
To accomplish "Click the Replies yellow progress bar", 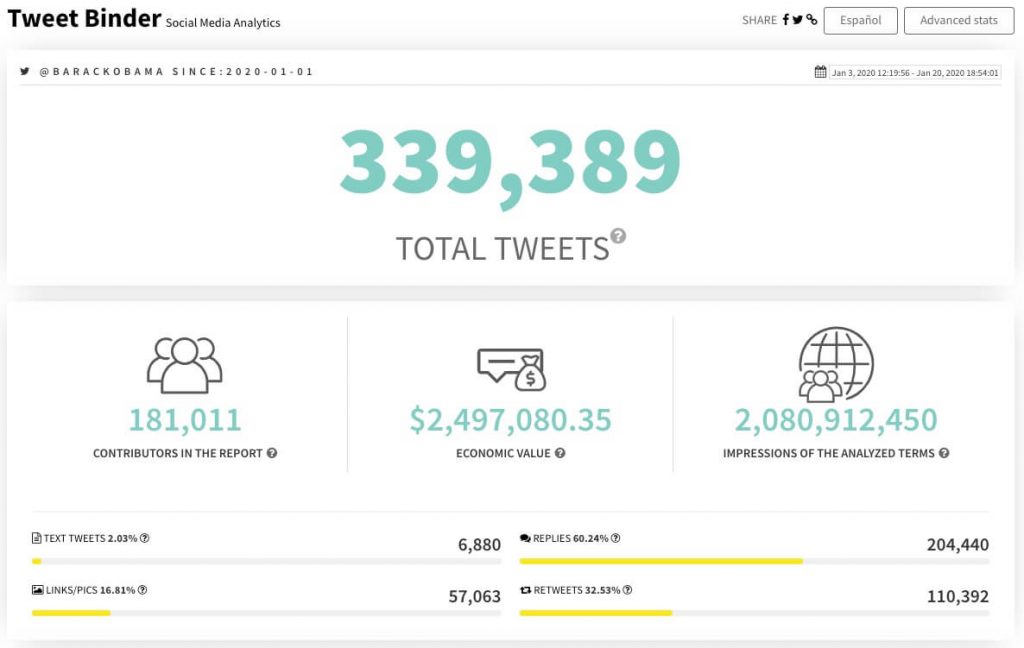I will coord(661,560).
